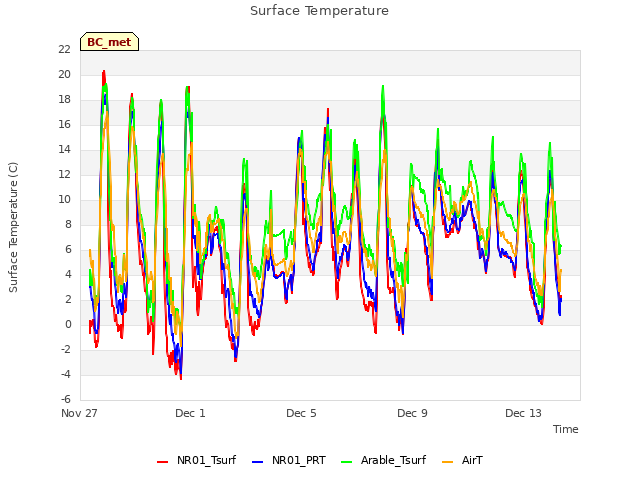Toggle the NR01_PRT legend entry
This screenshot has width=640, height=480.
tap(289, 460)
